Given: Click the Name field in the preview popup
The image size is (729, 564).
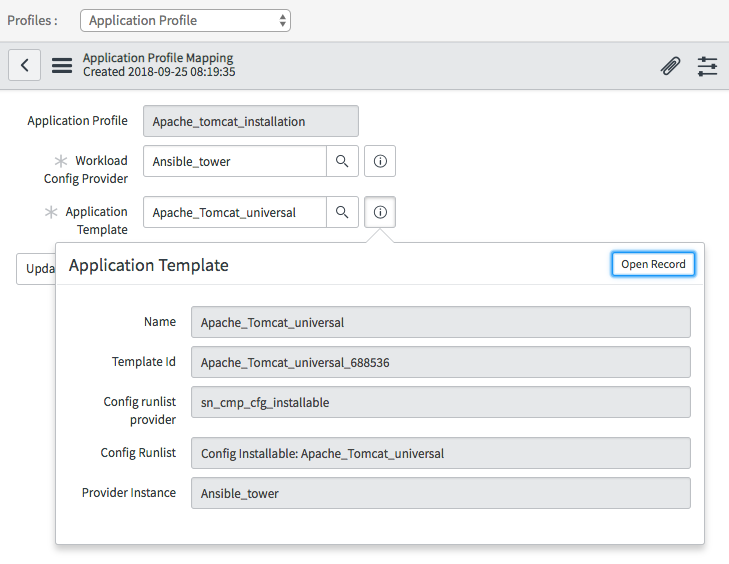Looking at the screenshot, I should point(441,322).
